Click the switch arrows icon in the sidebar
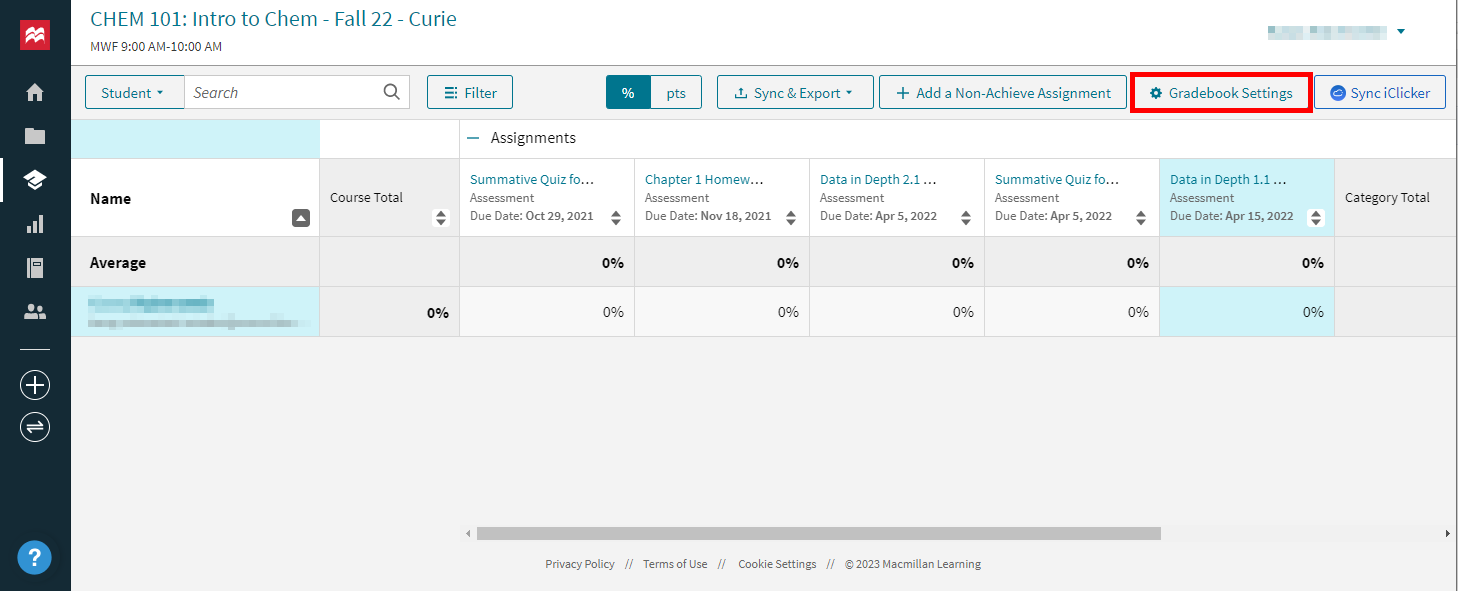 point(34,427)
